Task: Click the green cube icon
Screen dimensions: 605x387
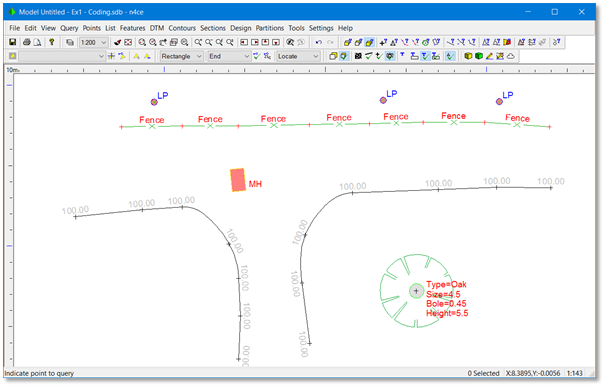Action: [479, 56]
